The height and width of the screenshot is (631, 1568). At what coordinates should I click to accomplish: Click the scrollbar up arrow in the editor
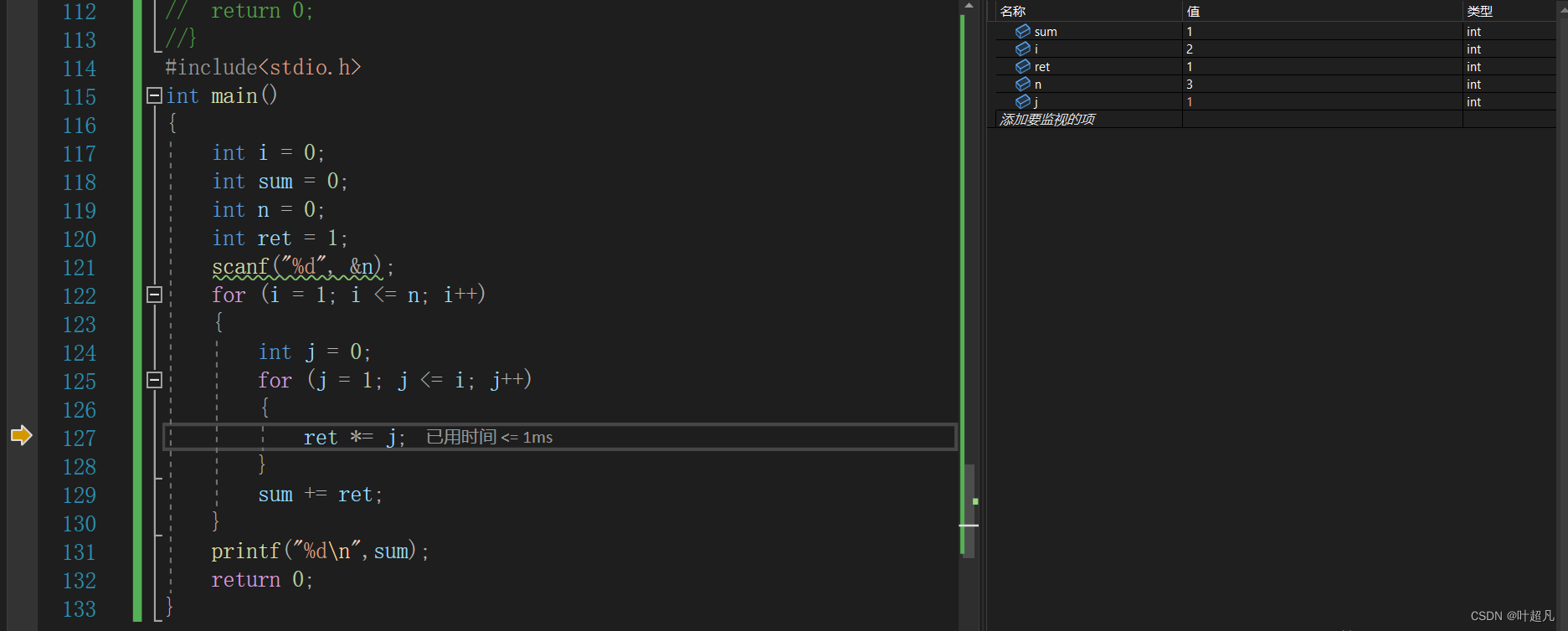(969, 5)
